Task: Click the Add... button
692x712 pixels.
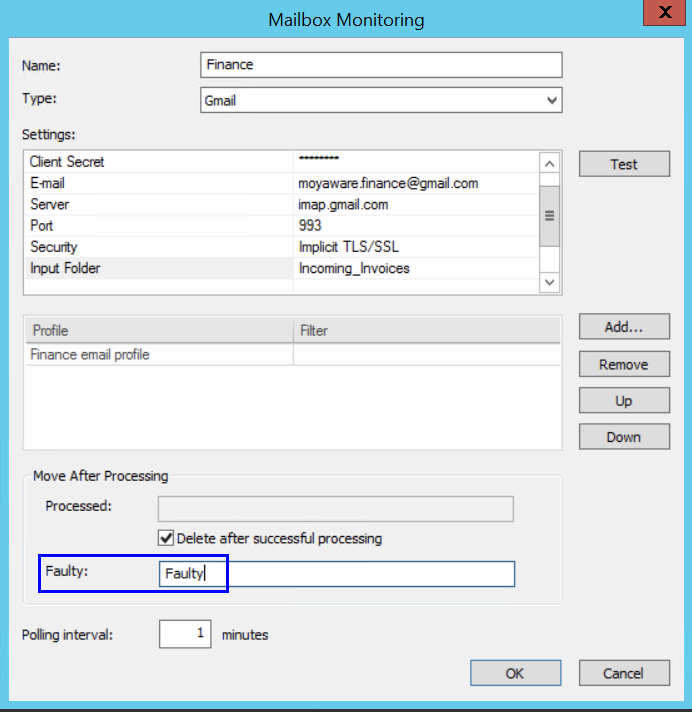Action: click(624, 327)
